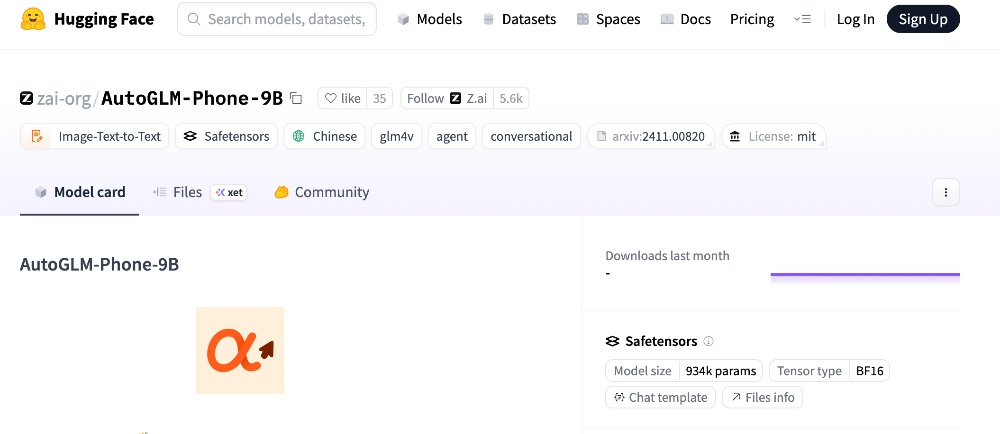Like the model with the heart button
This screenshot has height=434, width=1000.
coord(342,98)
